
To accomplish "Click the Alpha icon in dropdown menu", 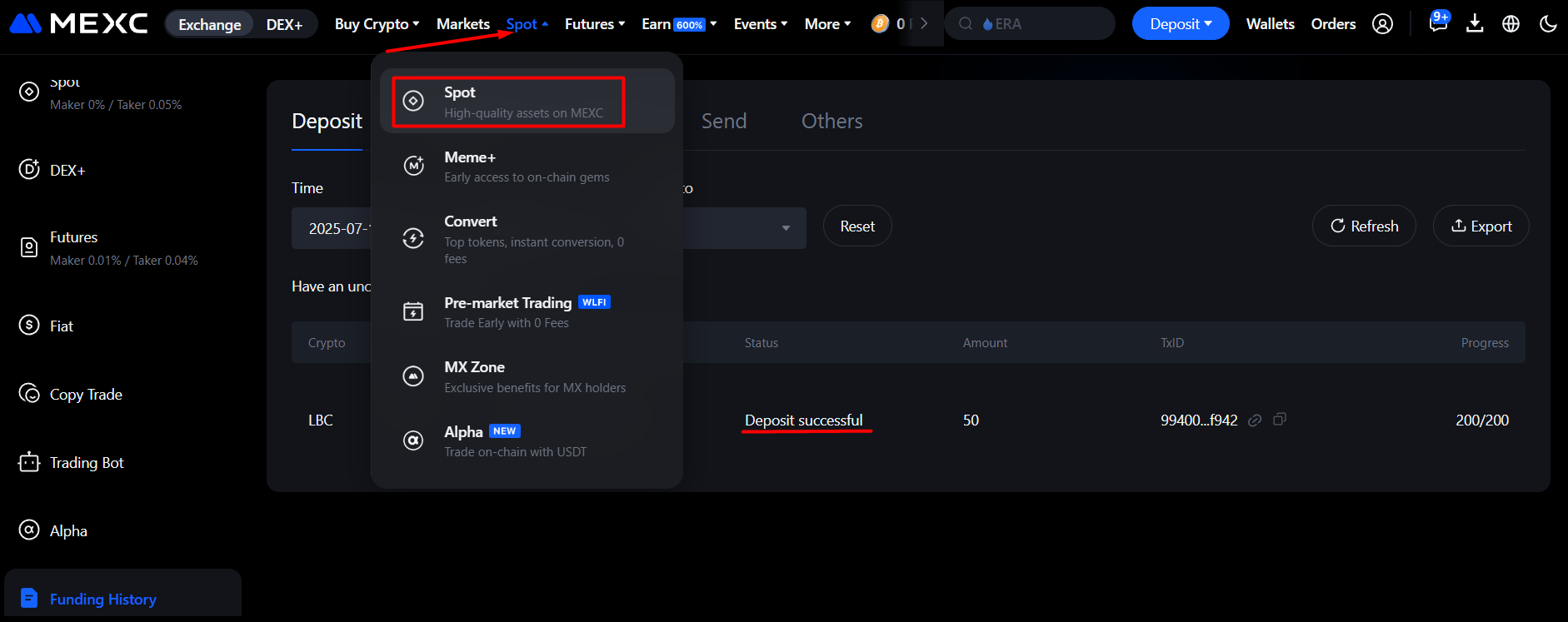I will [413, 440].
